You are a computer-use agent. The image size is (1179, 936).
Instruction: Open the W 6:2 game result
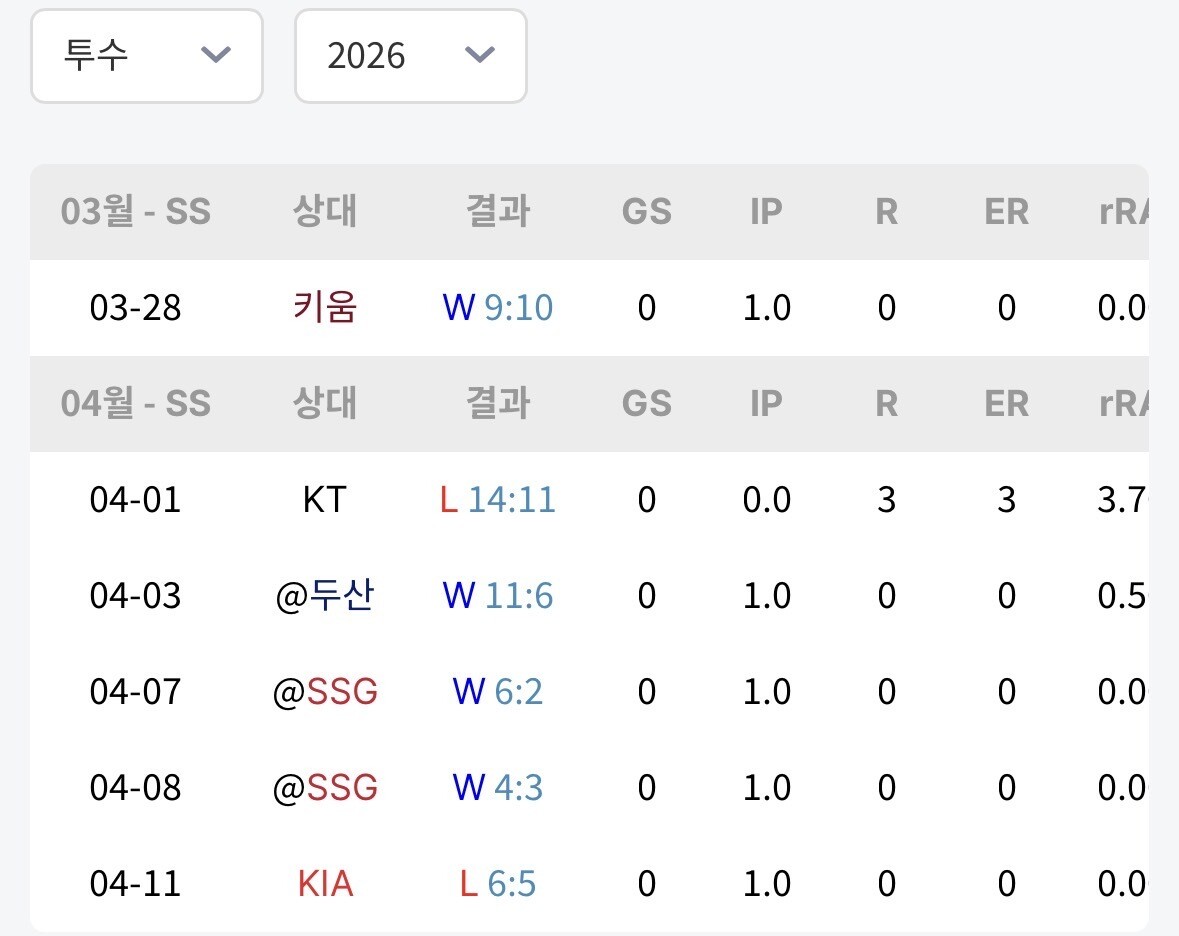click(497, 692)
